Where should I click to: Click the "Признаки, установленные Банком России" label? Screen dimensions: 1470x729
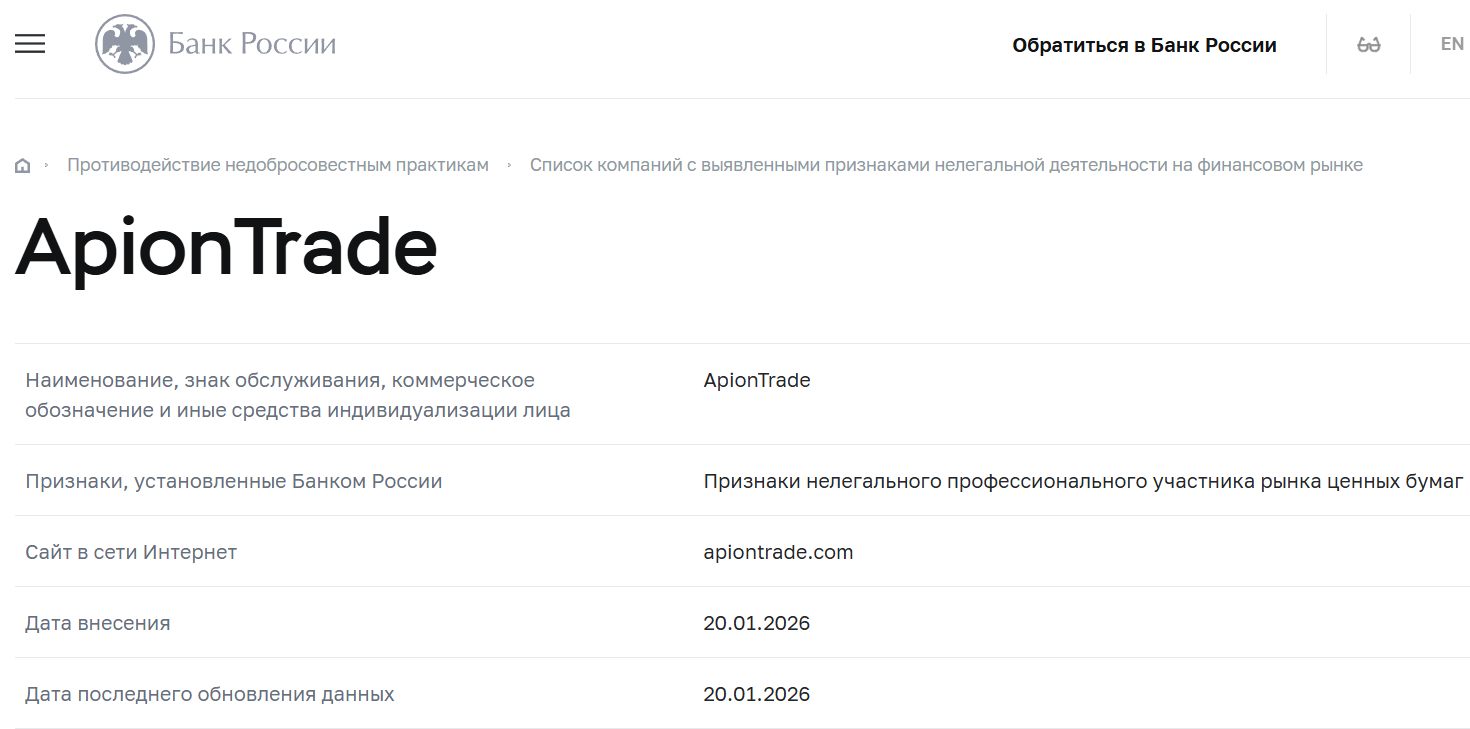(x=232, y=480)
